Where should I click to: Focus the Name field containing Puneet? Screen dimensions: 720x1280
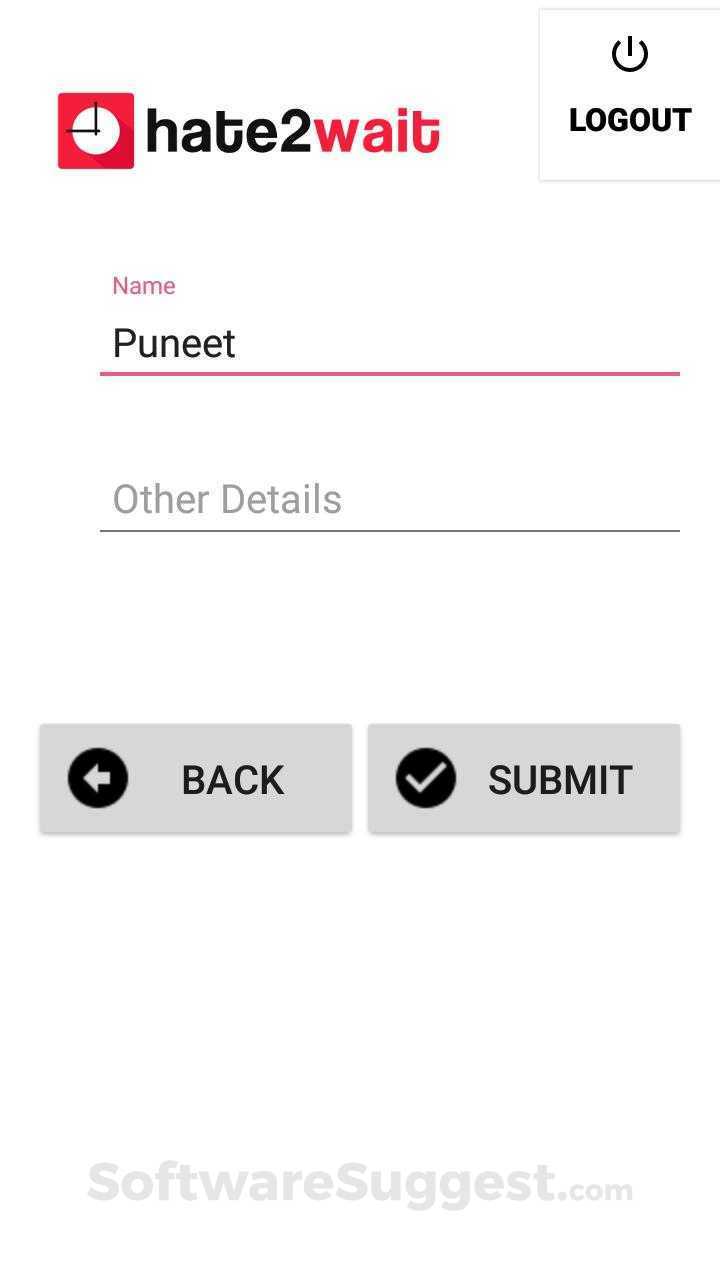point(390,343)
